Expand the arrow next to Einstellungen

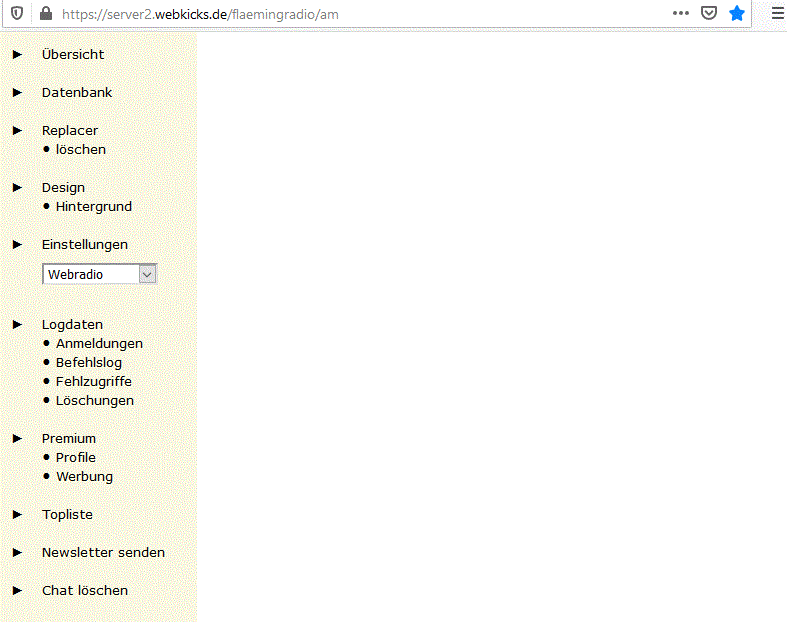tap(17, 245)
